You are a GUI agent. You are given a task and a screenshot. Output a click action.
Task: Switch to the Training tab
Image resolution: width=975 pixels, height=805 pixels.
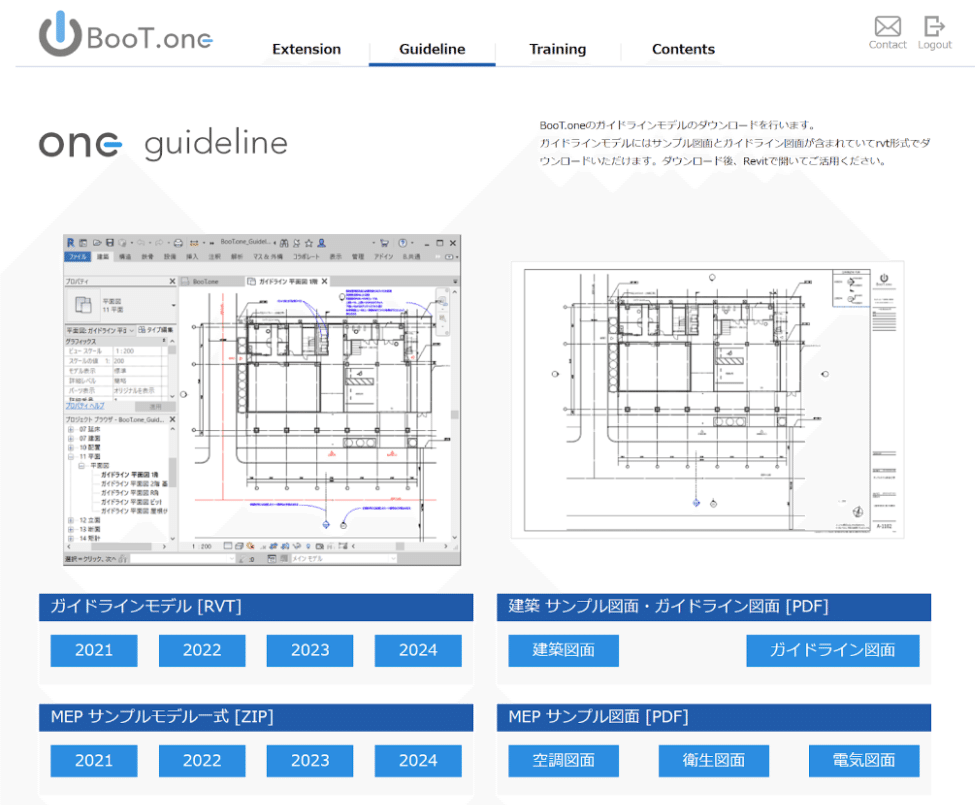coord(557,48)
